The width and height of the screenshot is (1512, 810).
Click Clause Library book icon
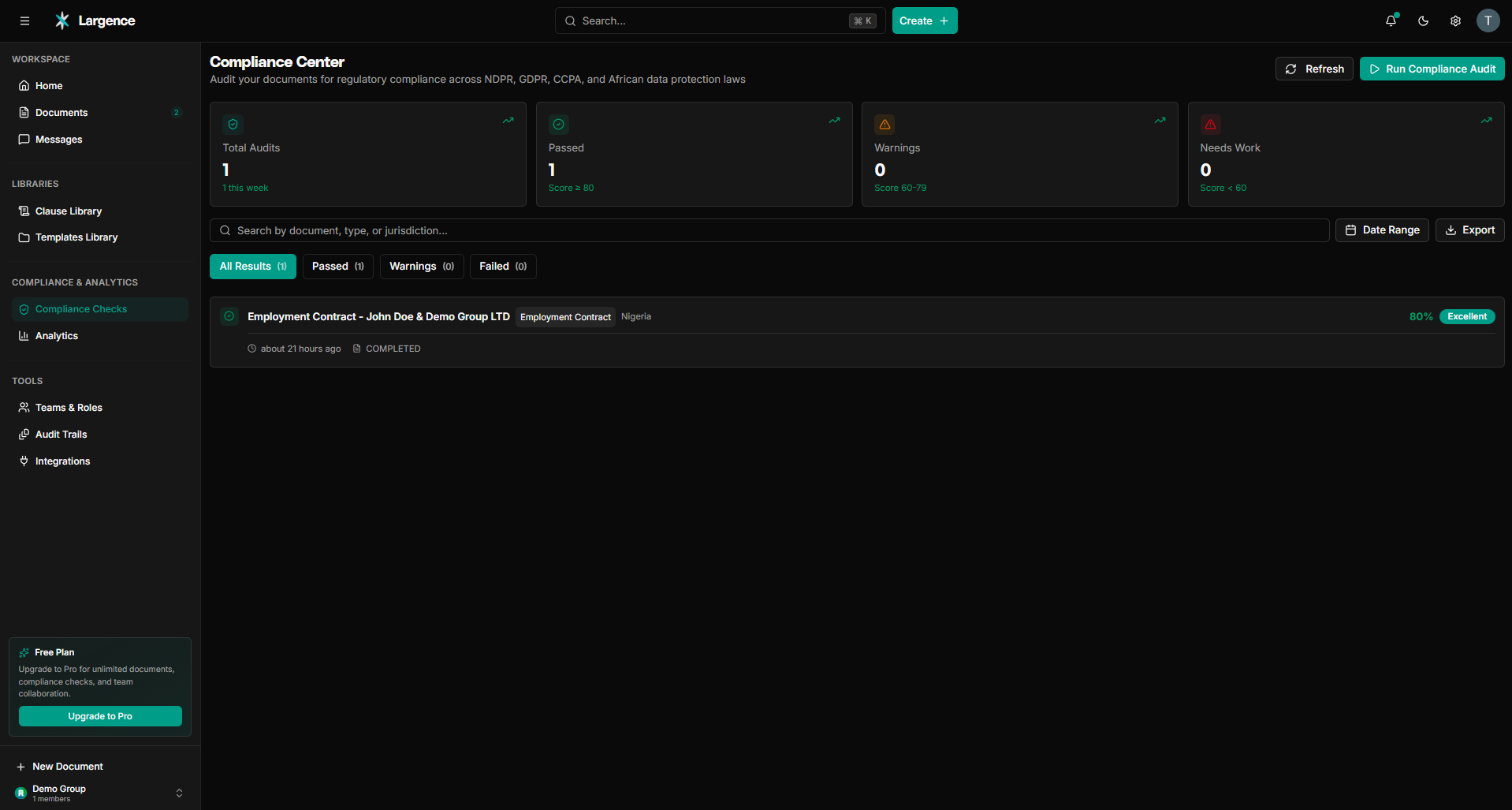24,211
